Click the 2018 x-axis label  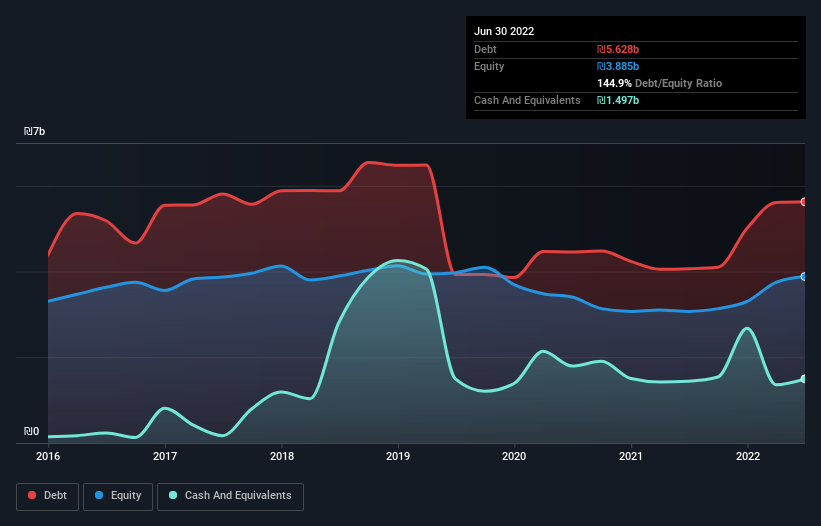[282, 456]
